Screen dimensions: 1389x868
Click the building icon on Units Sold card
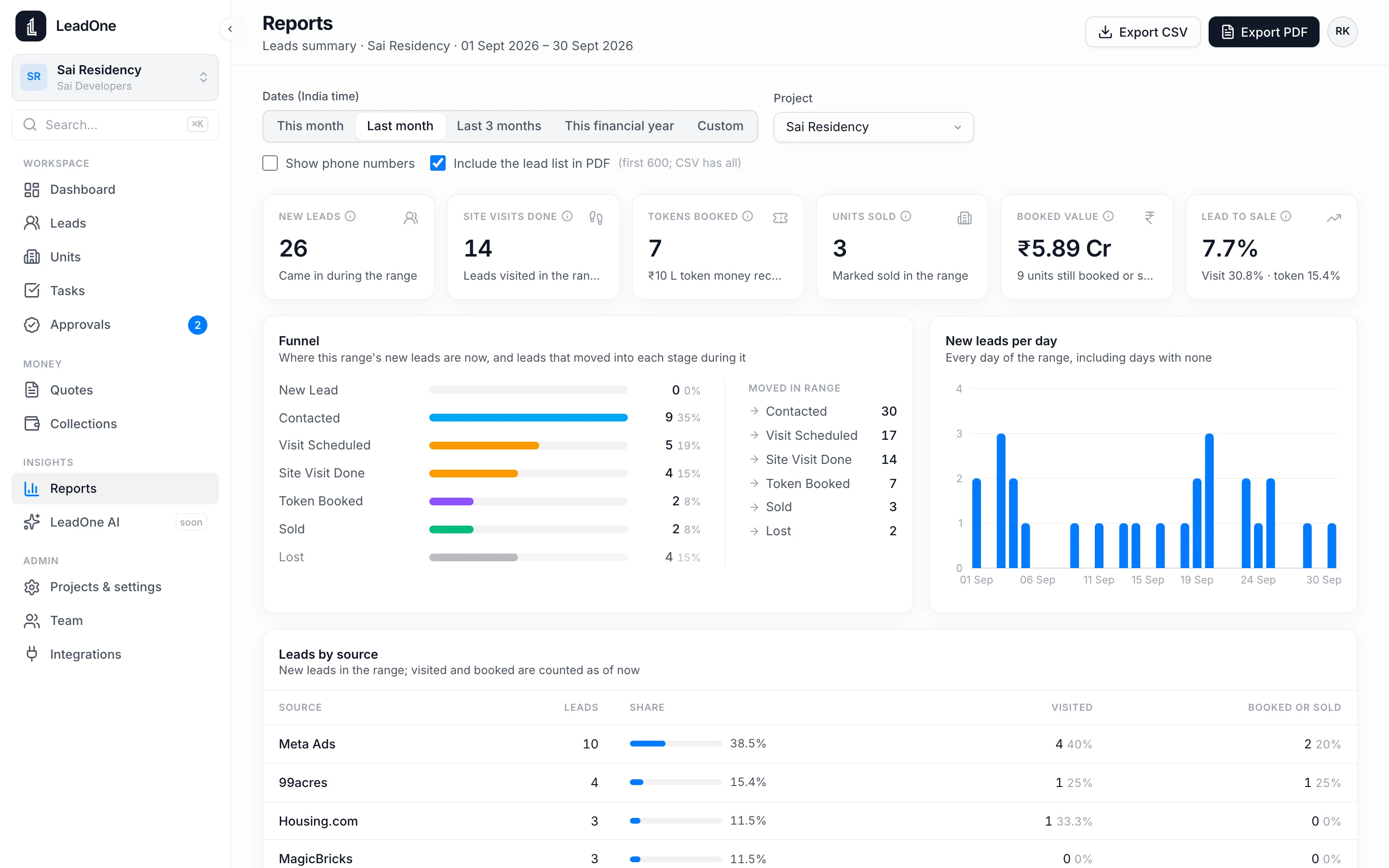[x=964, y=218]
